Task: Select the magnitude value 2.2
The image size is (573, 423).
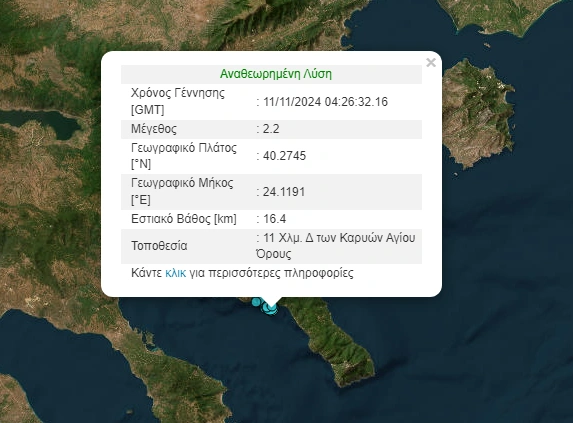Action: click(271, 129)
